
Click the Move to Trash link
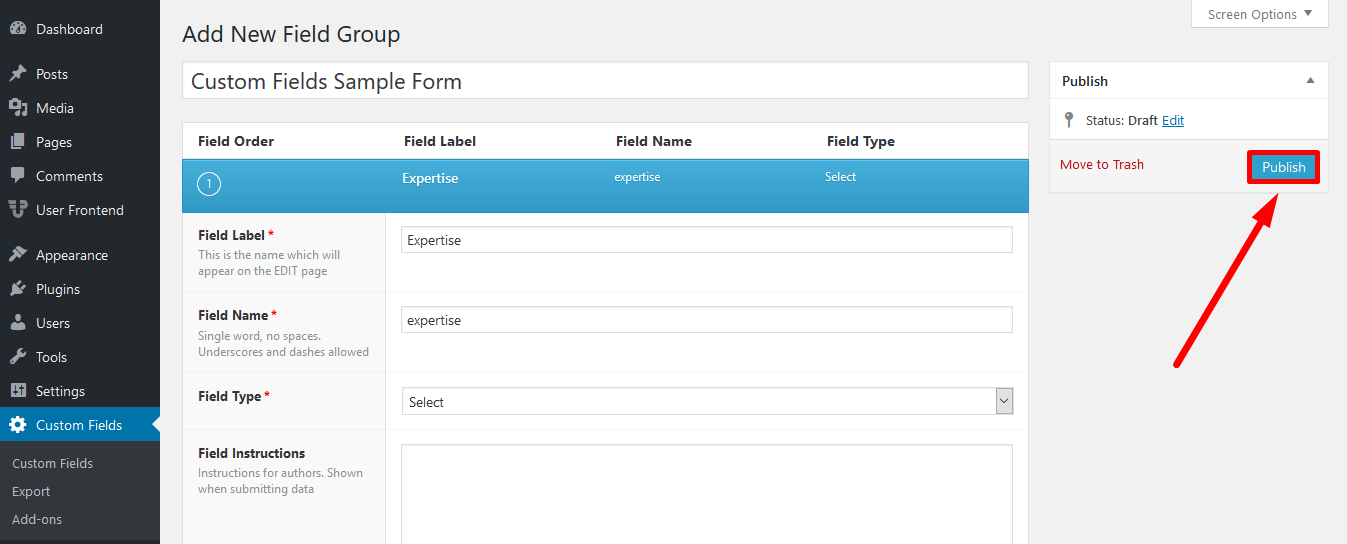pos(1102,164)
